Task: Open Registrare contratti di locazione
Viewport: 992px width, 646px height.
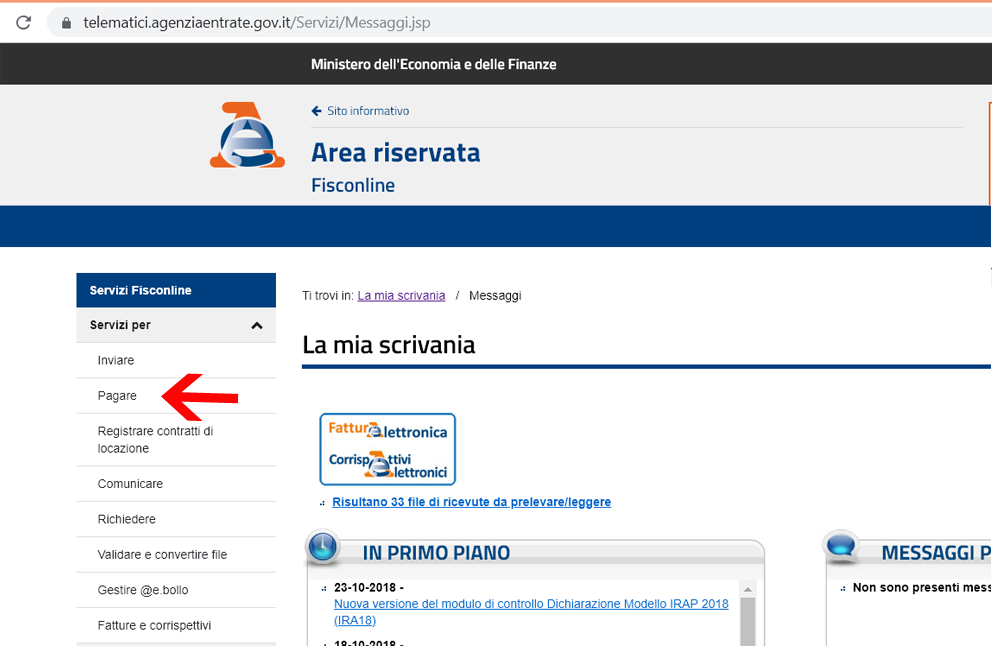Action: tap(176, 440)
